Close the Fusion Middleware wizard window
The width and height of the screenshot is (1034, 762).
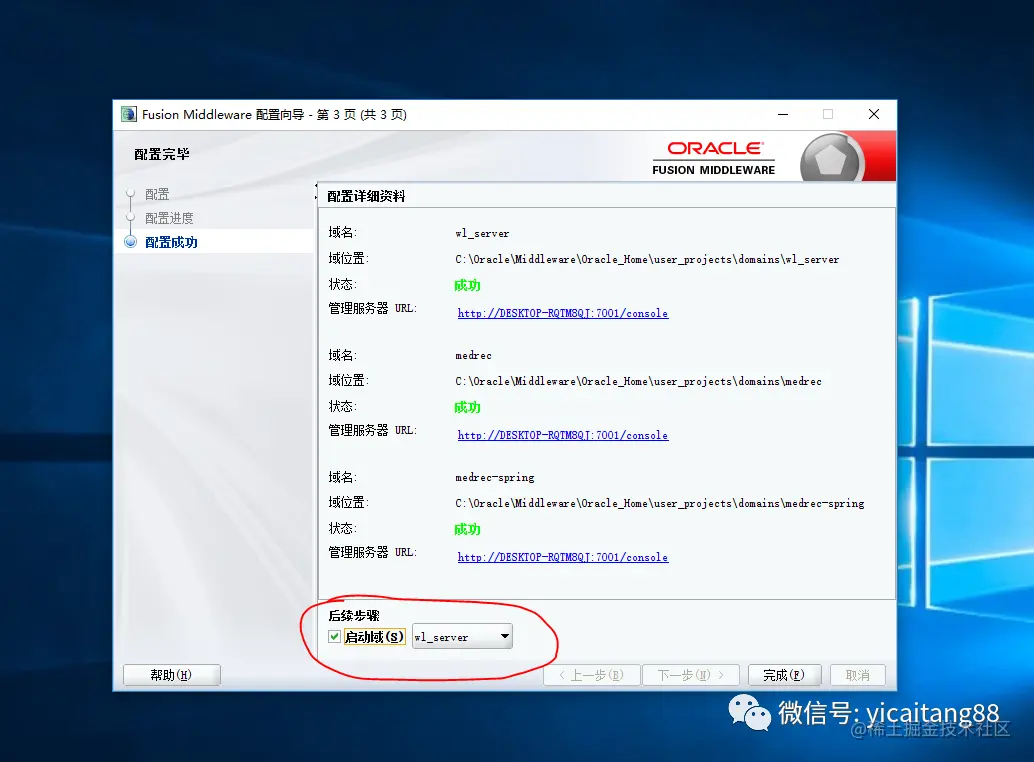coord(874,114)
